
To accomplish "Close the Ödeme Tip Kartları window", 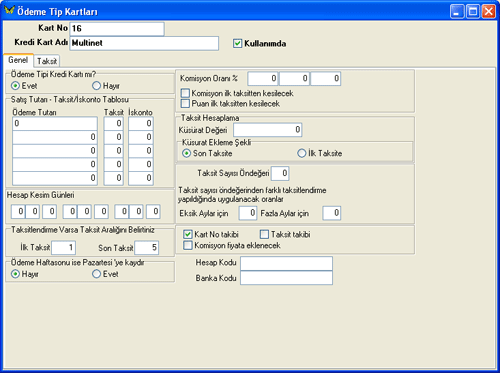I will pos(488,11).
